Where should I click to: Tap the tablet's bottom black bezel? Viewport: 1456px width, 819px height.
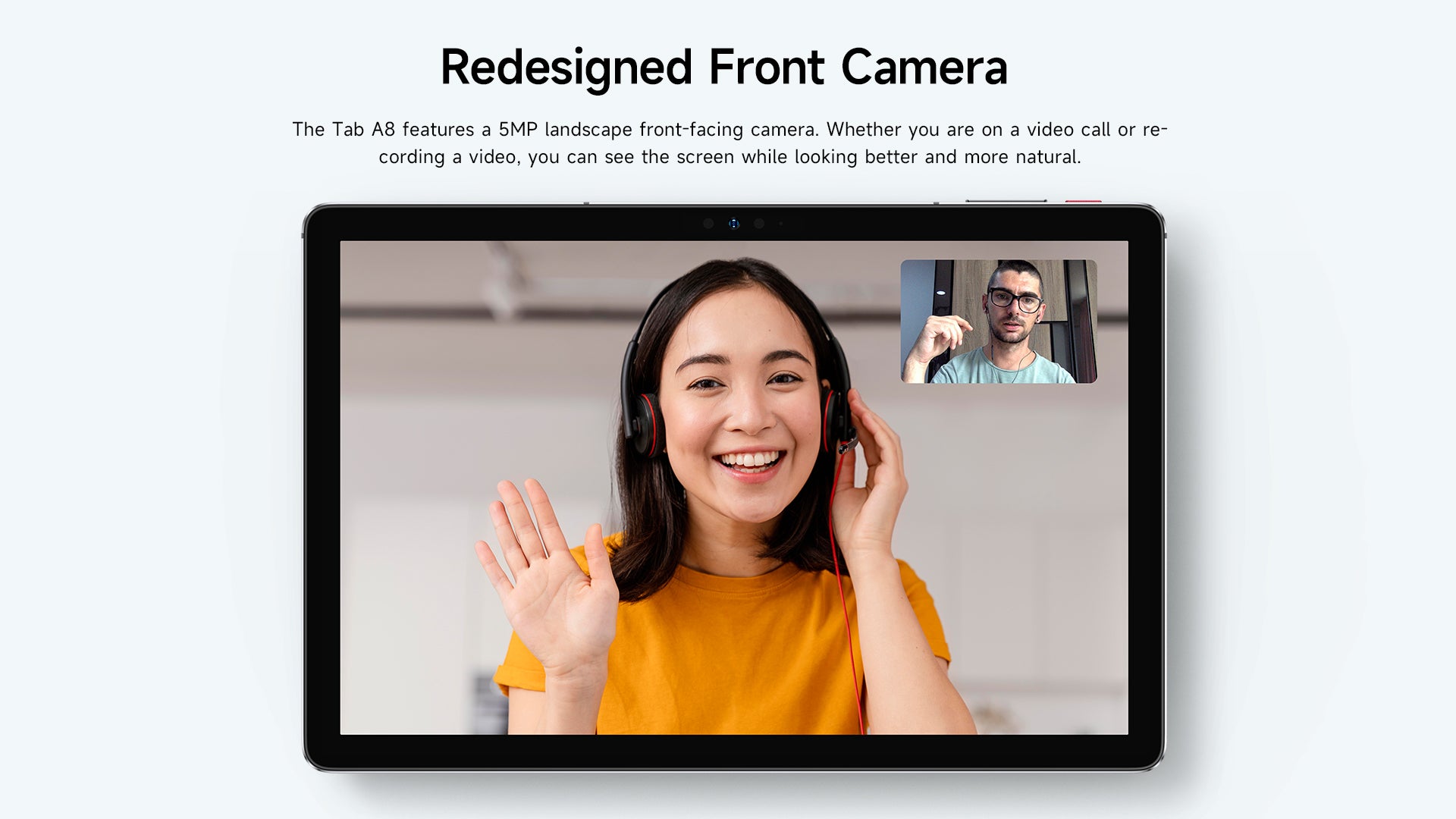click(733, 752)
